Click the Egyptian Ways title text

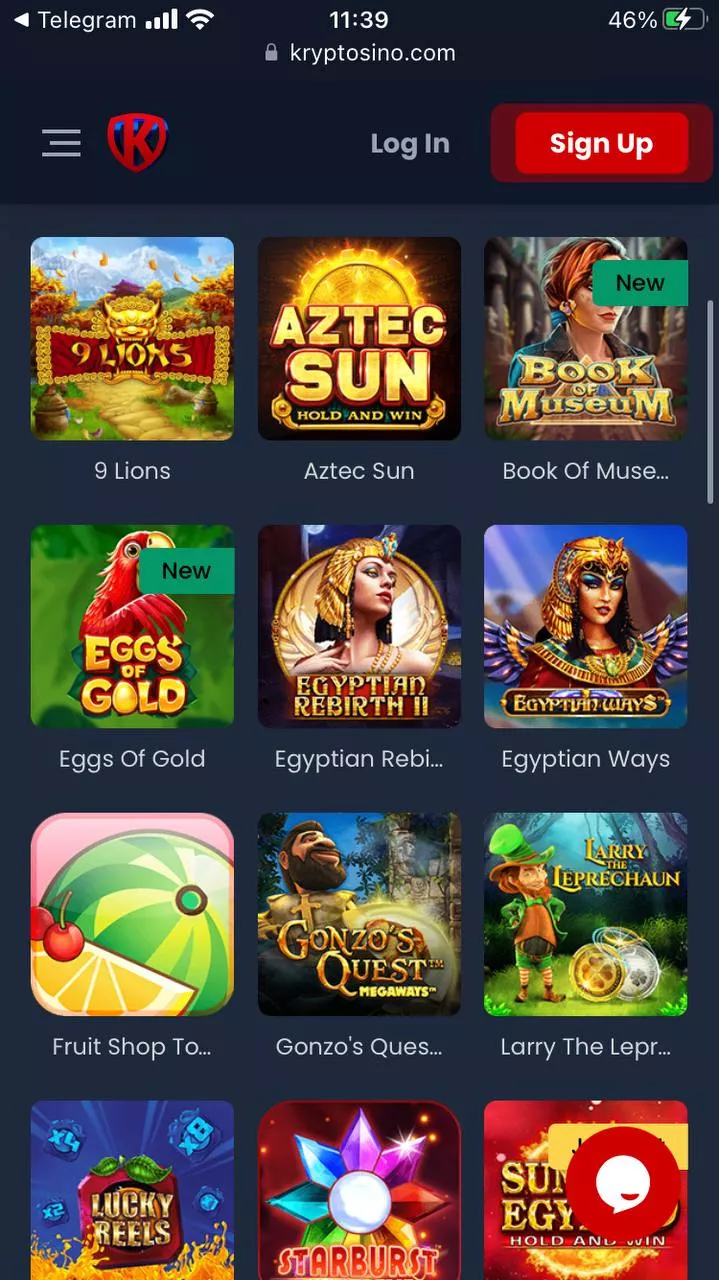[586, 759]
